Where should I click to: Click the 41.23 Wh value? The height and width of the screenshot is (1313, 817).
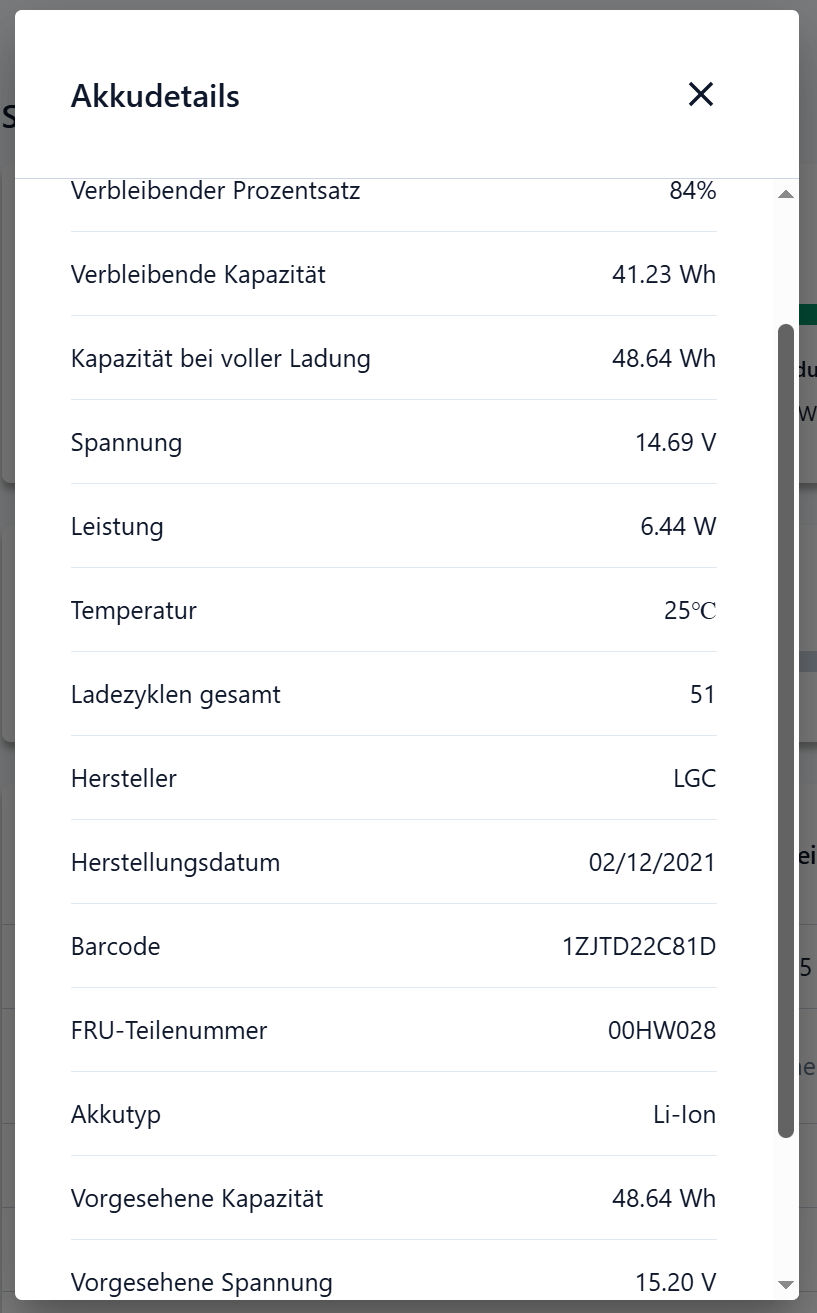point(664,274)
